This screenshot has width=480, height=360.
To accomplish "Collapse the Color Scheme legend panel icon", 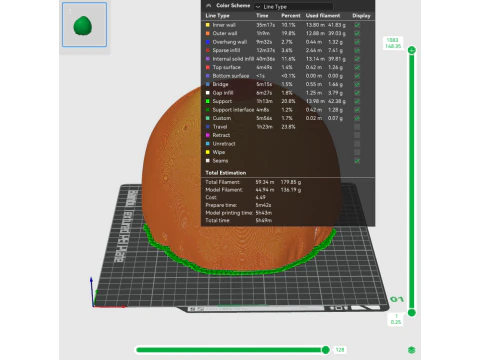I will tap(209, 6).
